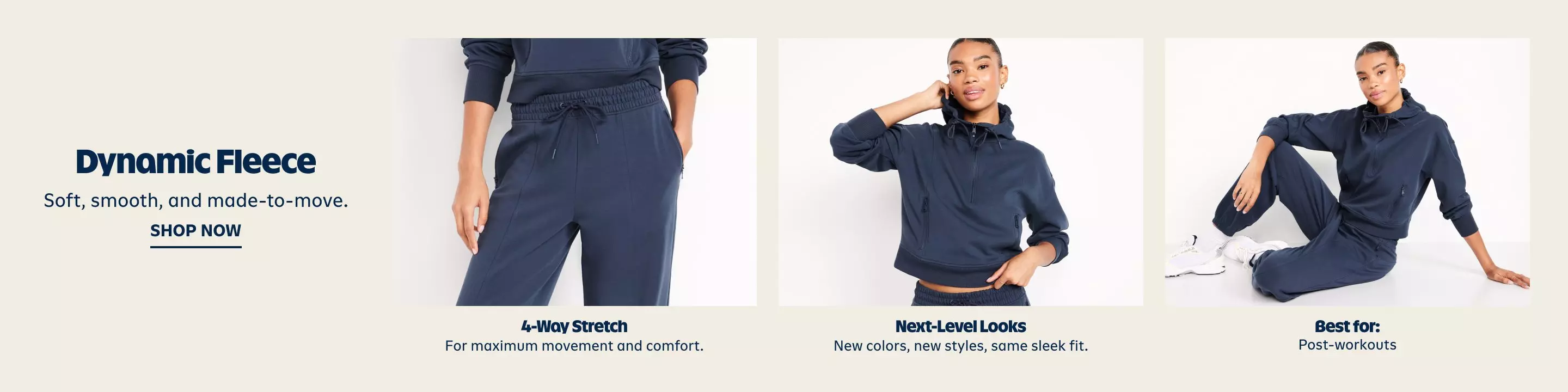Click the Dynamic Fleece headline
Screen dimensions: 1568x392
click(x=195, y=161)
